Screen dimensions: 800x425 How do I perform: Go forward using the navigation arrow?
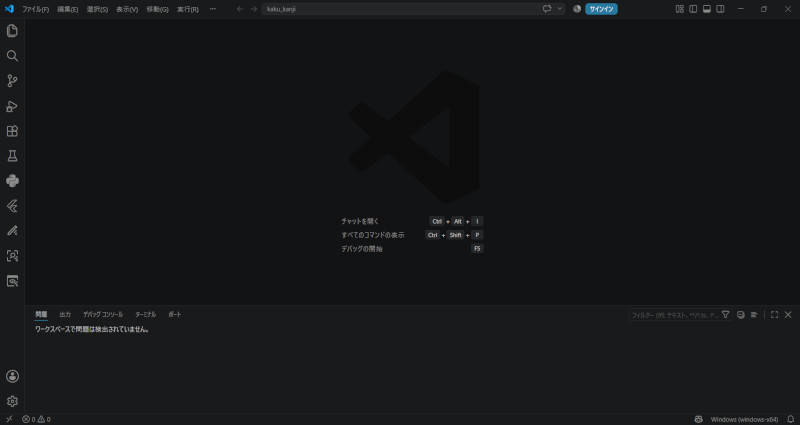point(254,9)
